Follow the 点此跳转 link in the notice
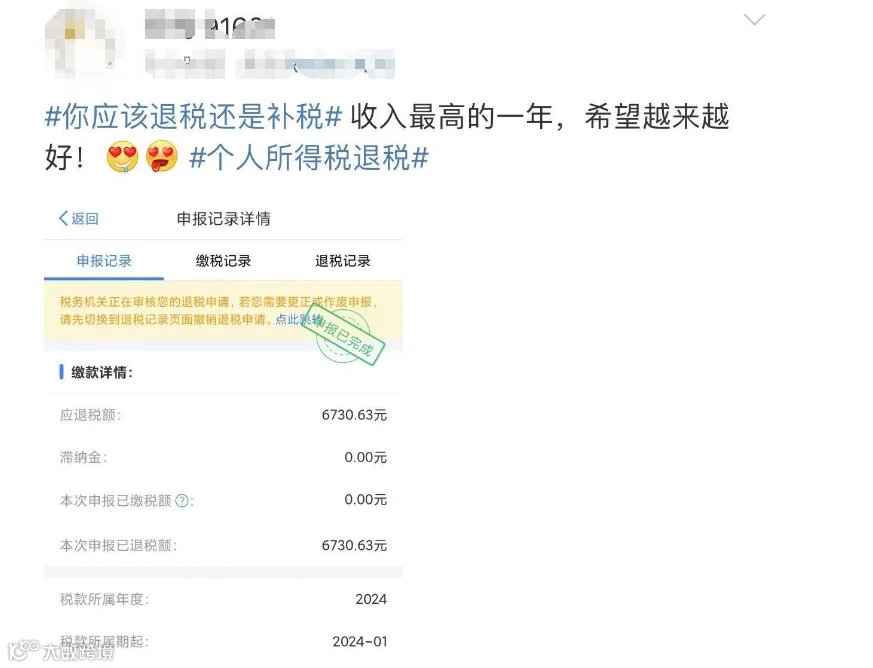The width and height of the screenshot is (873, 668). 299,320
